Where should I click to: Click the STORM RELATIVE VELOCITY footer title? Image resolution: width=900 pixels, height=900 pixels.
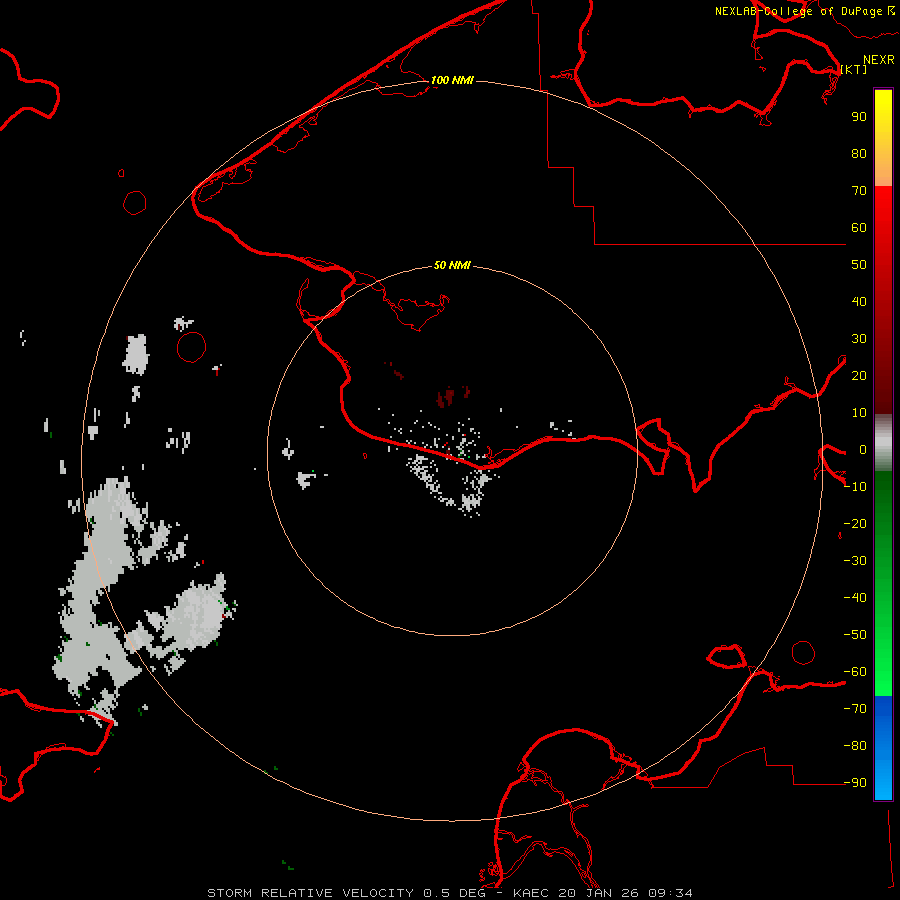pyautogui.click(x=310, y=893)
